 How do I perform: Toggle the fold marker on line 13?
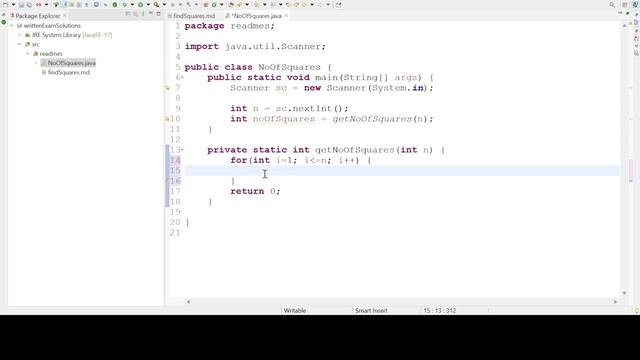pos(182,150)
